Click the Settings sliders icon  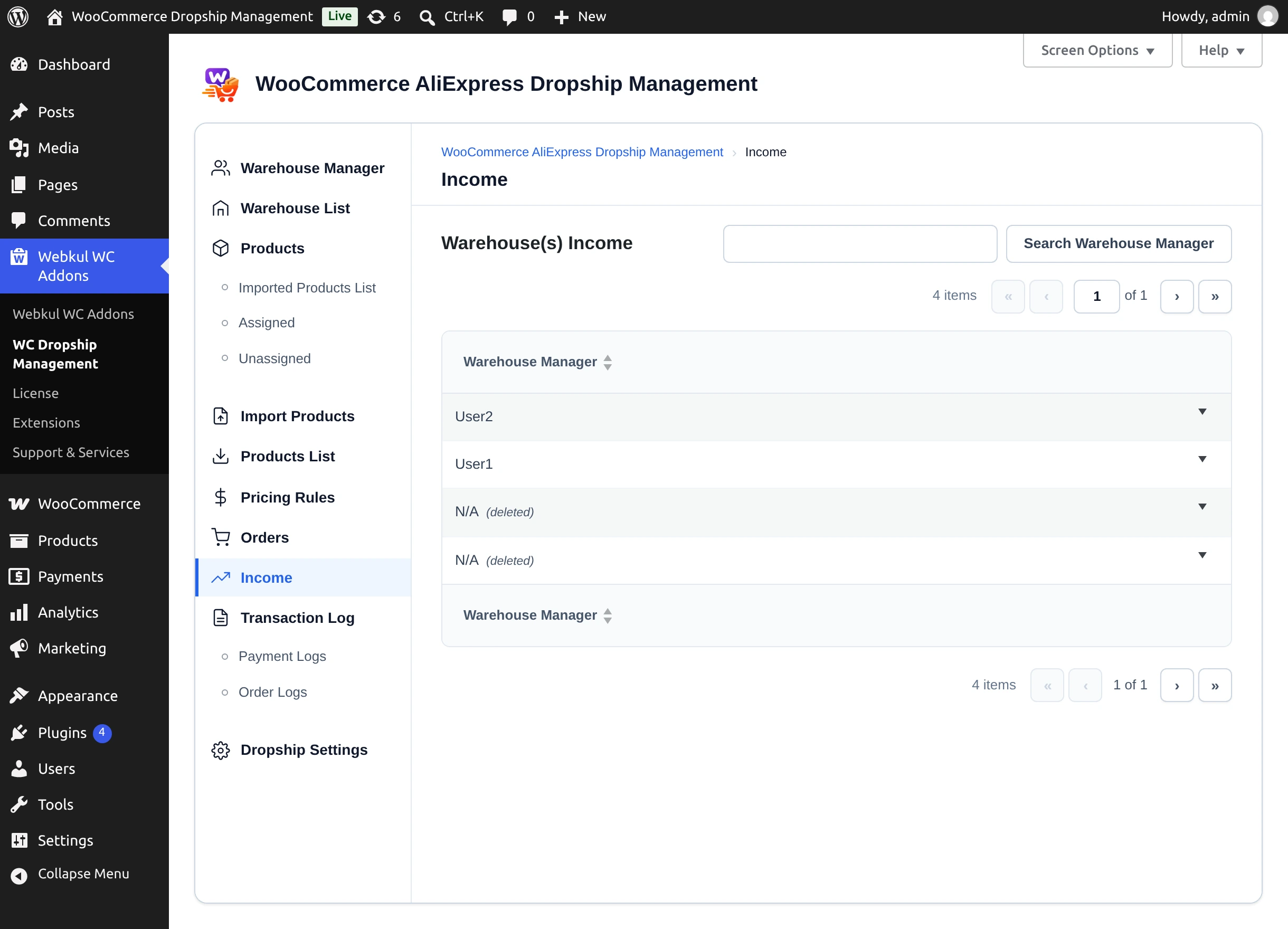[19, 840]
